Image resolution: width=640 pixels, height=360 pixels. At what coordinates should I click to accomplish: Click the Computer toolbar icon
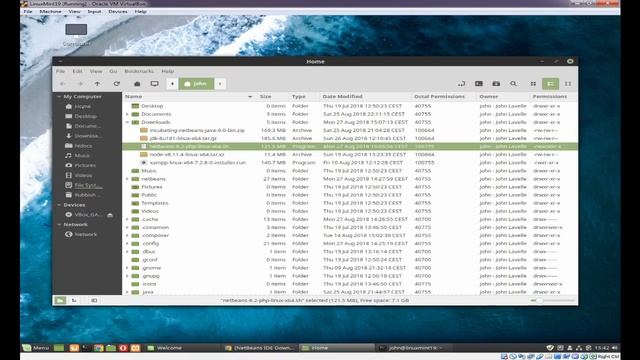pos(154,84)
